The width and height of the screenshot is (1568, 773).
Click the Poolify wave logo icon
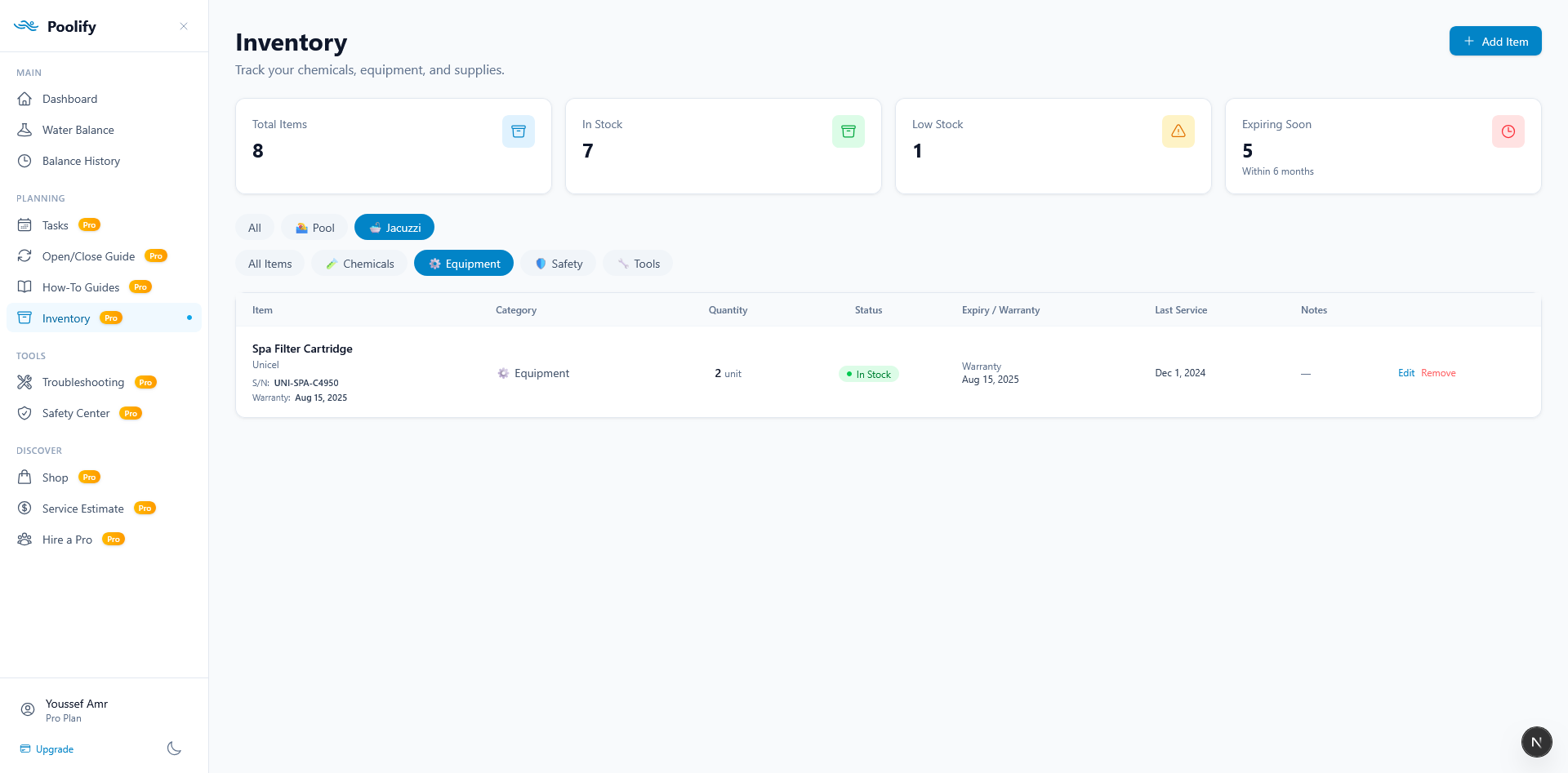coord(26,26)
